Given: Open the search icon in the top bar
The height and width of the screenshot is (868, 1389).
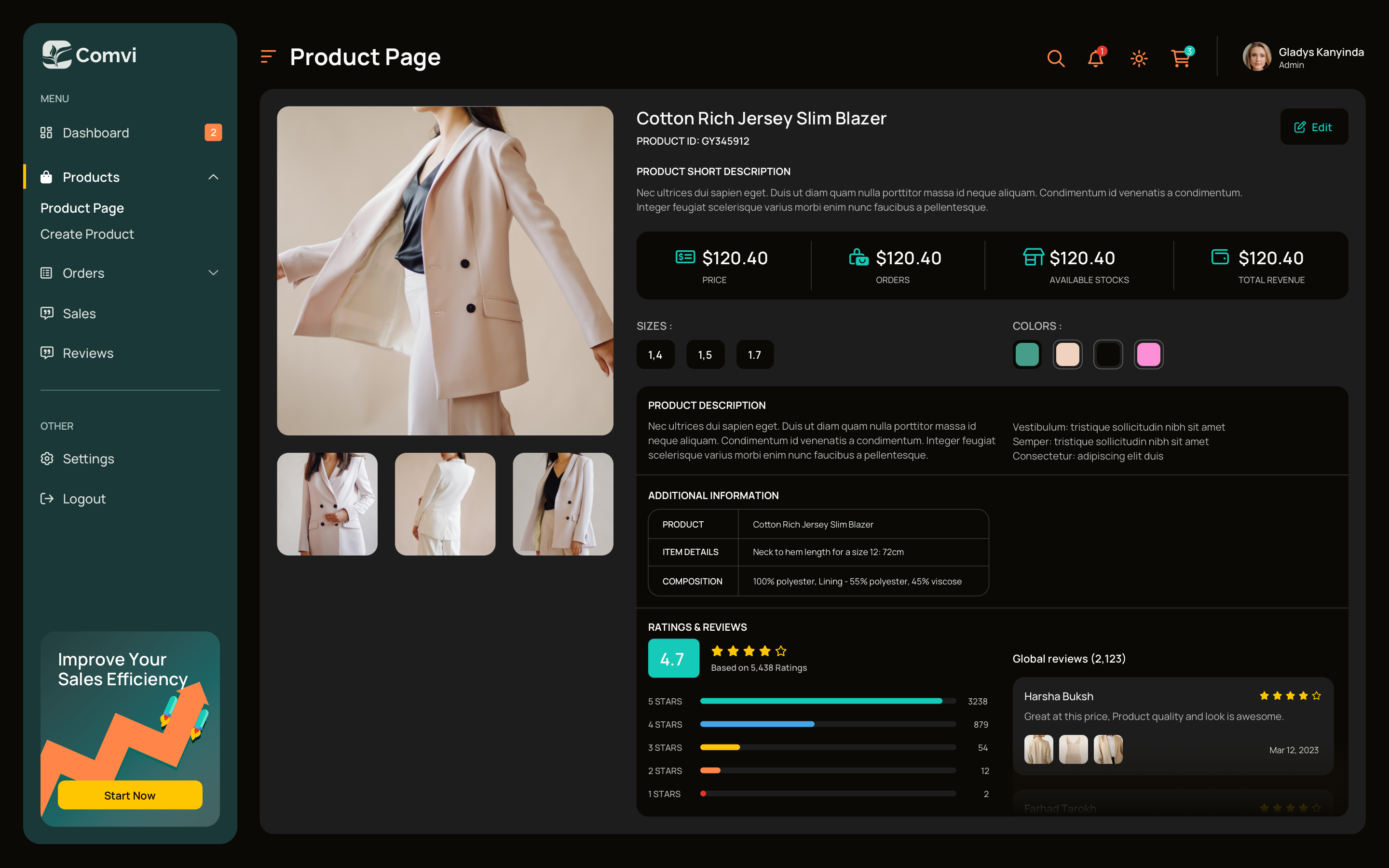Looking at the screenshot, I should pos(1056,58).
